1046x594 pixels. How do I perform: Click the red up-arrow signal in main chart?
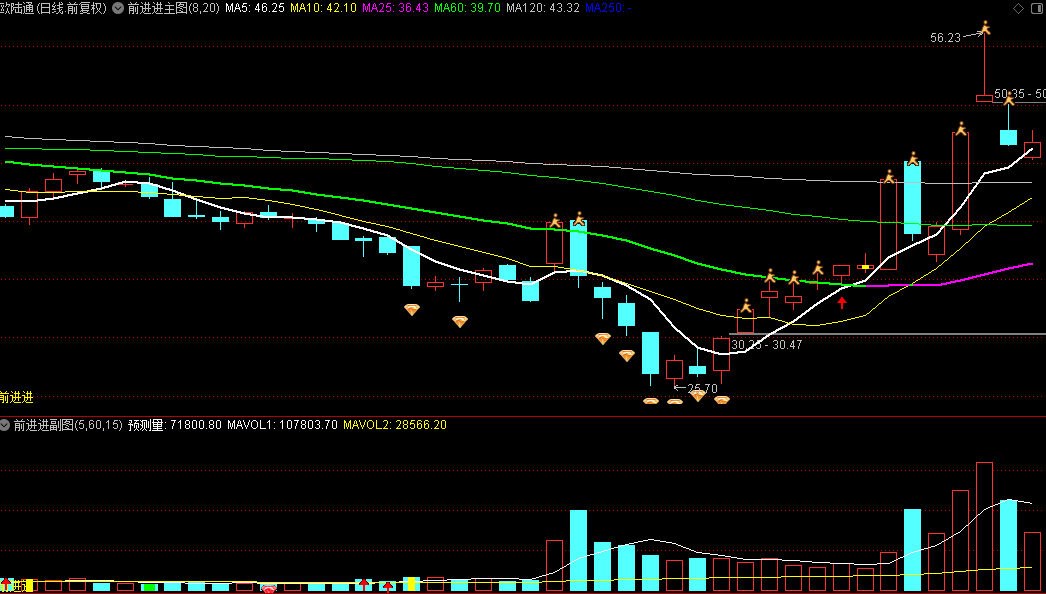pos(842,303)
